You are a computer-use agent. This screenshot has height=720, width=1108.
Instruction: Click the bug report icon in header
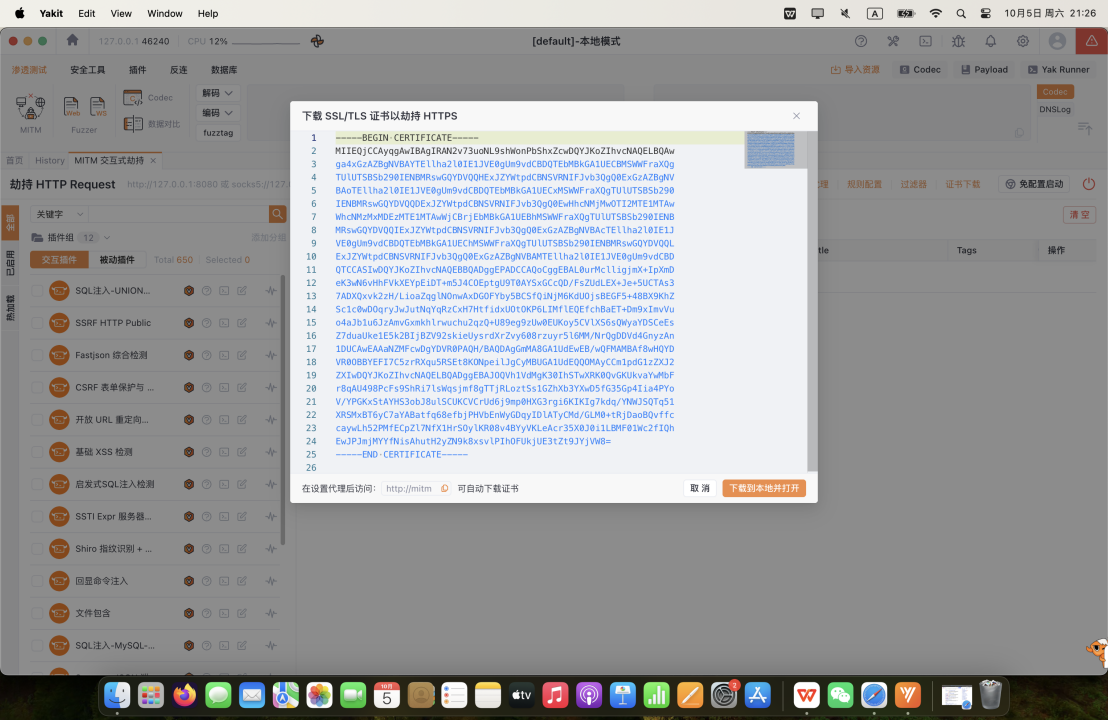click(958, 41)
